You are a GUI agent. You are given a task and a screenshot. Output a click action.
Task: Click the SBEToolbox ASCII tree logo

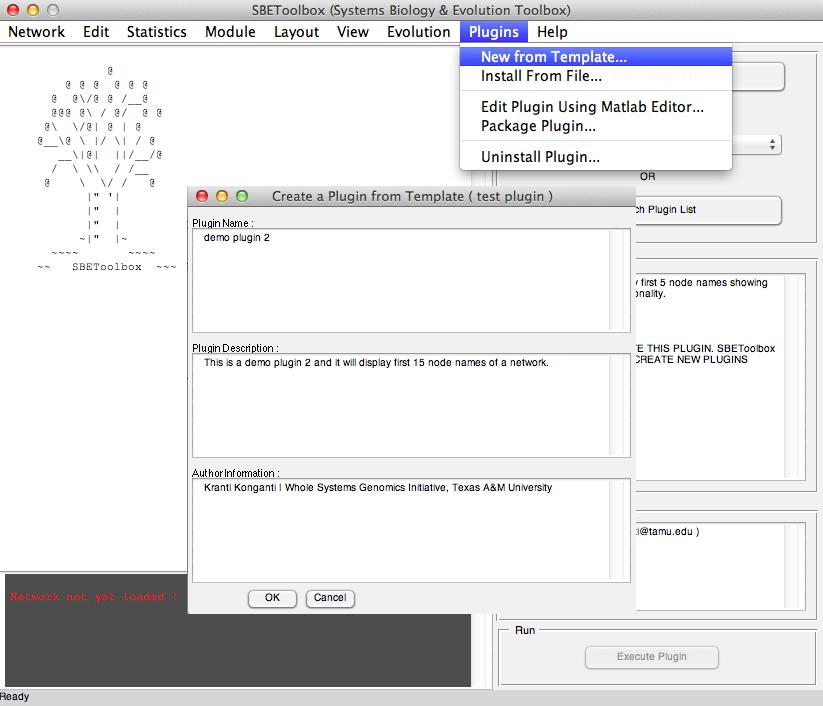107,168
